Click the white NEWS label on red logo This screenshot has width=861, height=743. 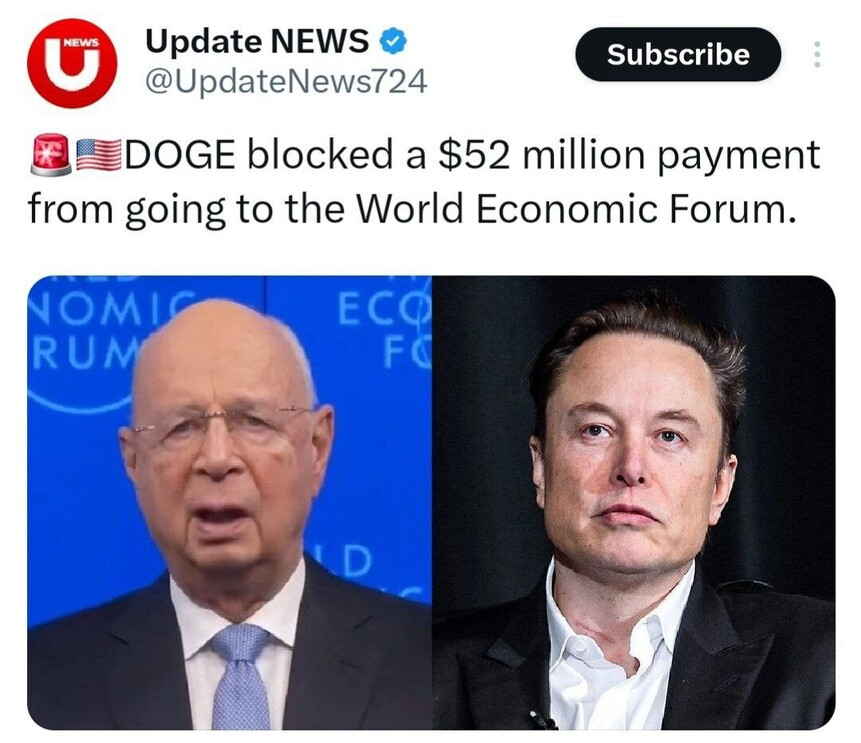[81, 42]
